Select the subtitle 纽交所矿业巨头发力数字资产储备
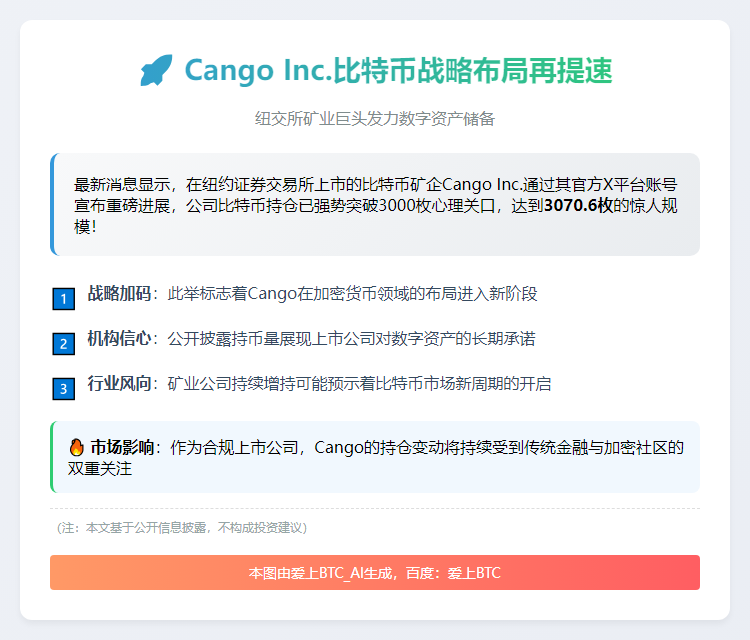The image size is (750, 640). pyautogui.click(x=375, y=119)
